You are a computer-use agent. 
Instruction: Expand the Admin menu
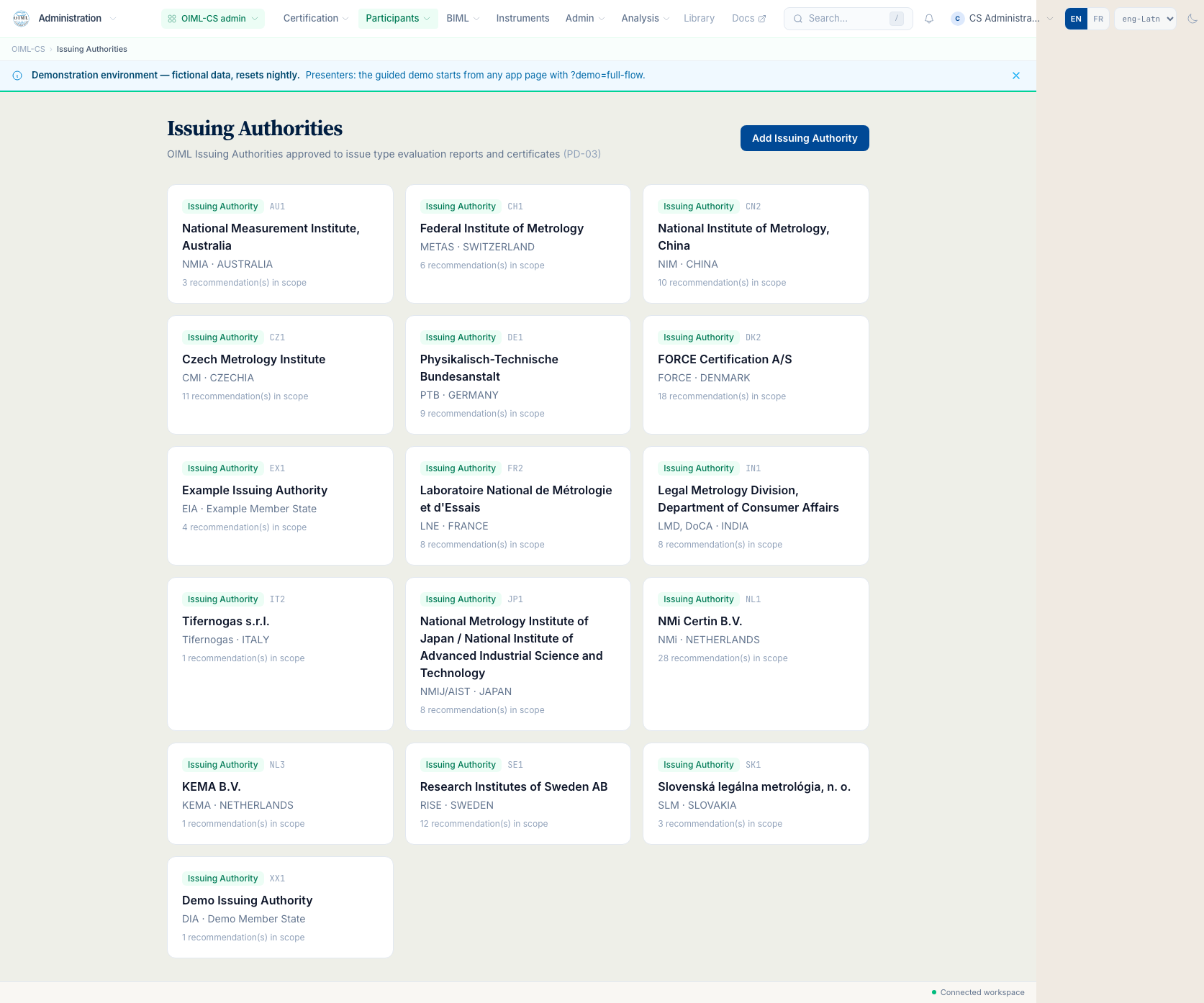[585, 19]
